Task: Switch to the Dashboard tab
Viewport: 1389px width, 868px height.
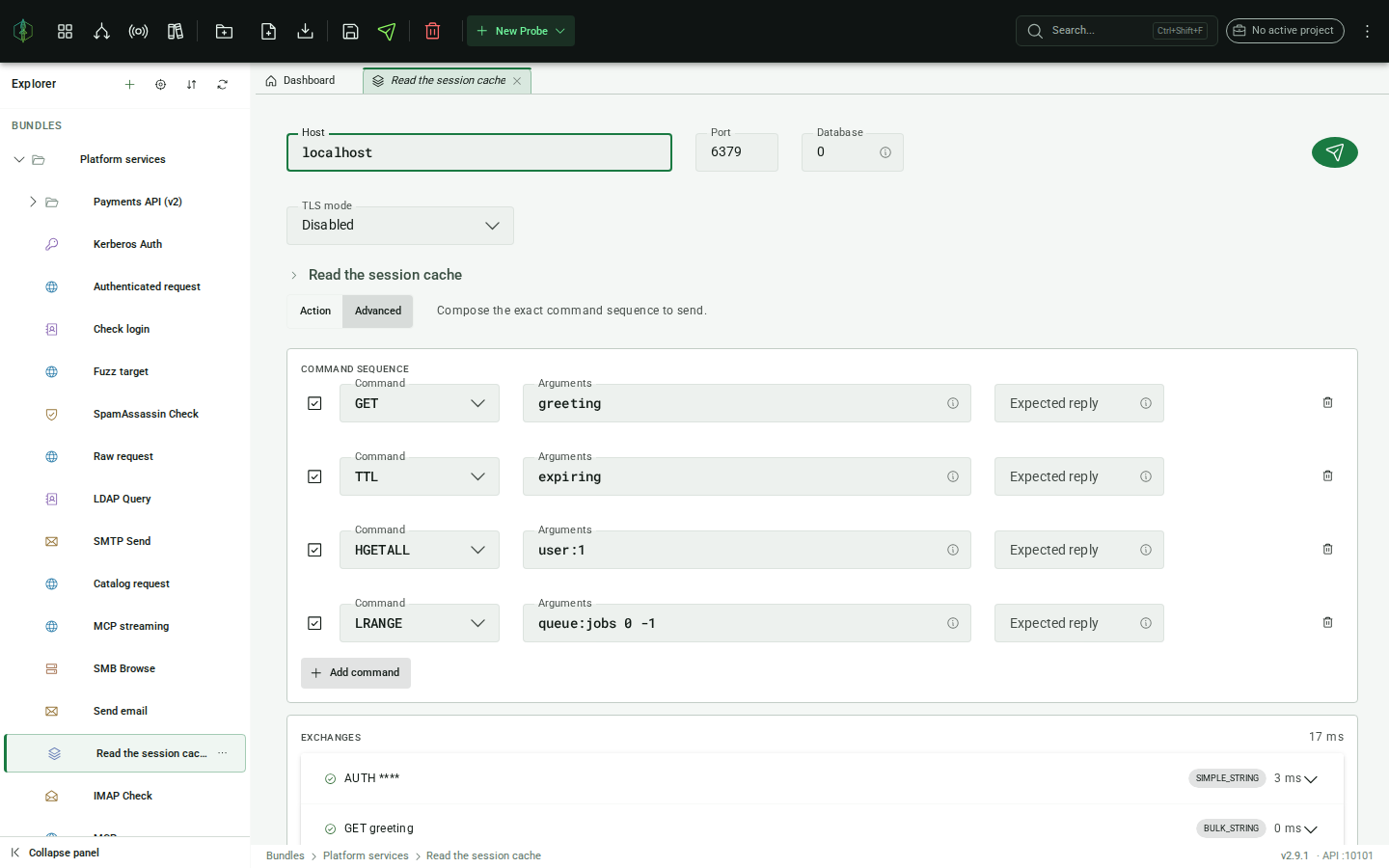Action: click(x=301, y=81)
